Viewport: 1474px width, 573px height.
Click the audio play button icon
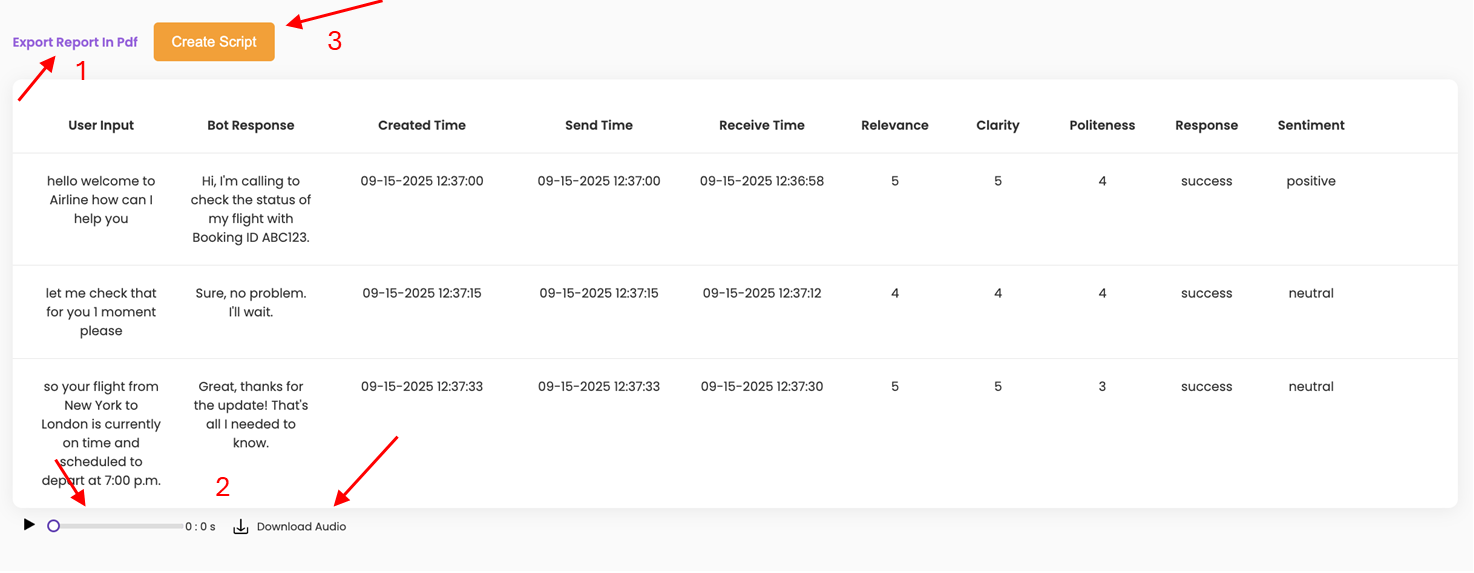pyautogui.click(x=29, y=525)
